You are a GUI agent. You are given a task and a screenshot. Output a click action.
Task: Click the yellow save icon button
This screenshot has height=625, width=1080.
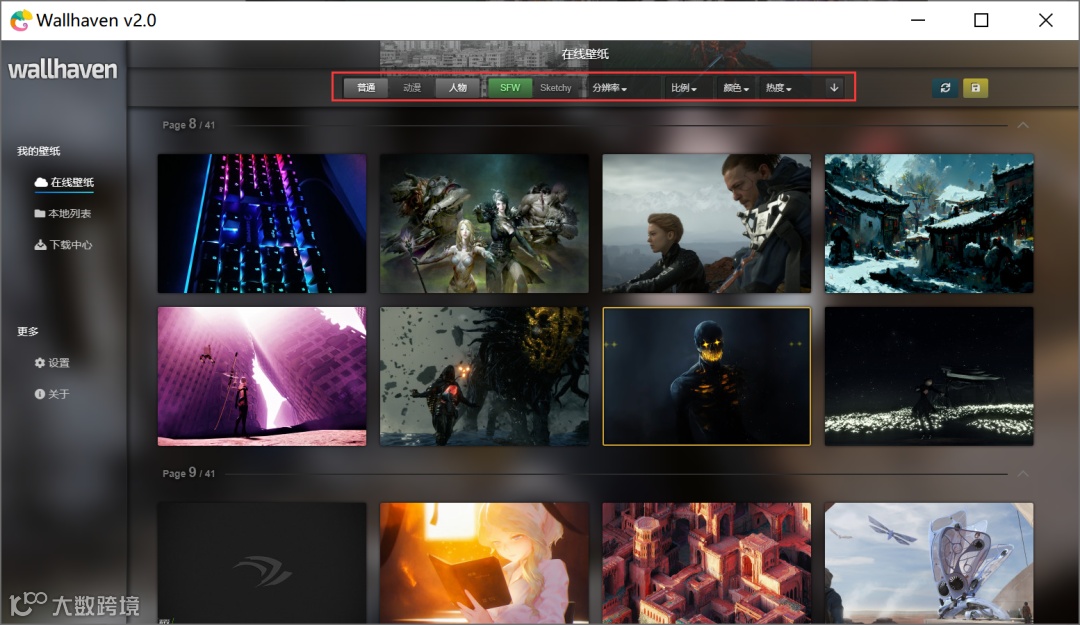tap(975, 88)
